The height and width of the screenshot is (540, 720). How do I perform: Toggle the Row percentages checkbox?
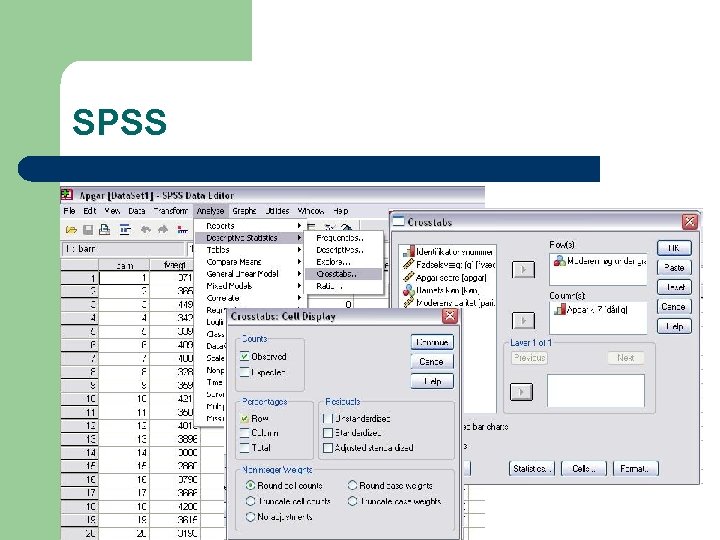244,419
